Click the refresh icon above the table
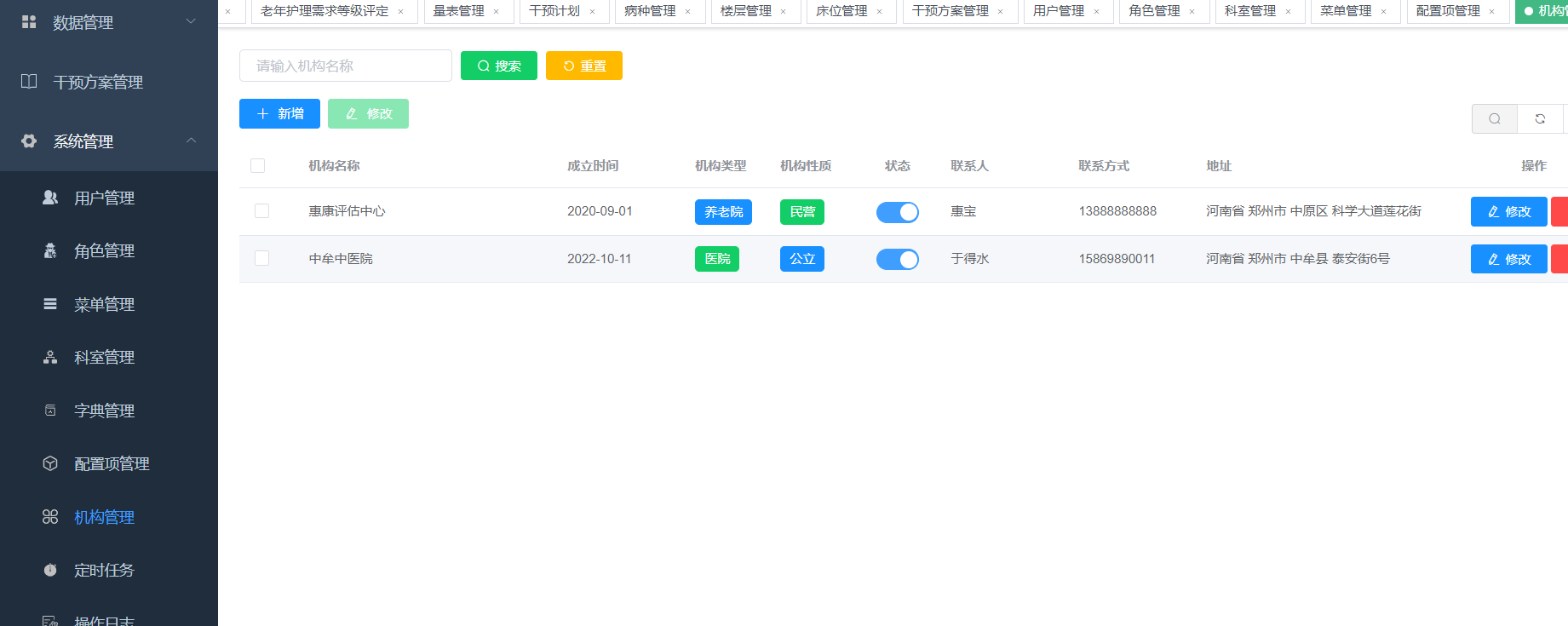Viewport: 1568px width, 626px height. (x=1540, y=119)
